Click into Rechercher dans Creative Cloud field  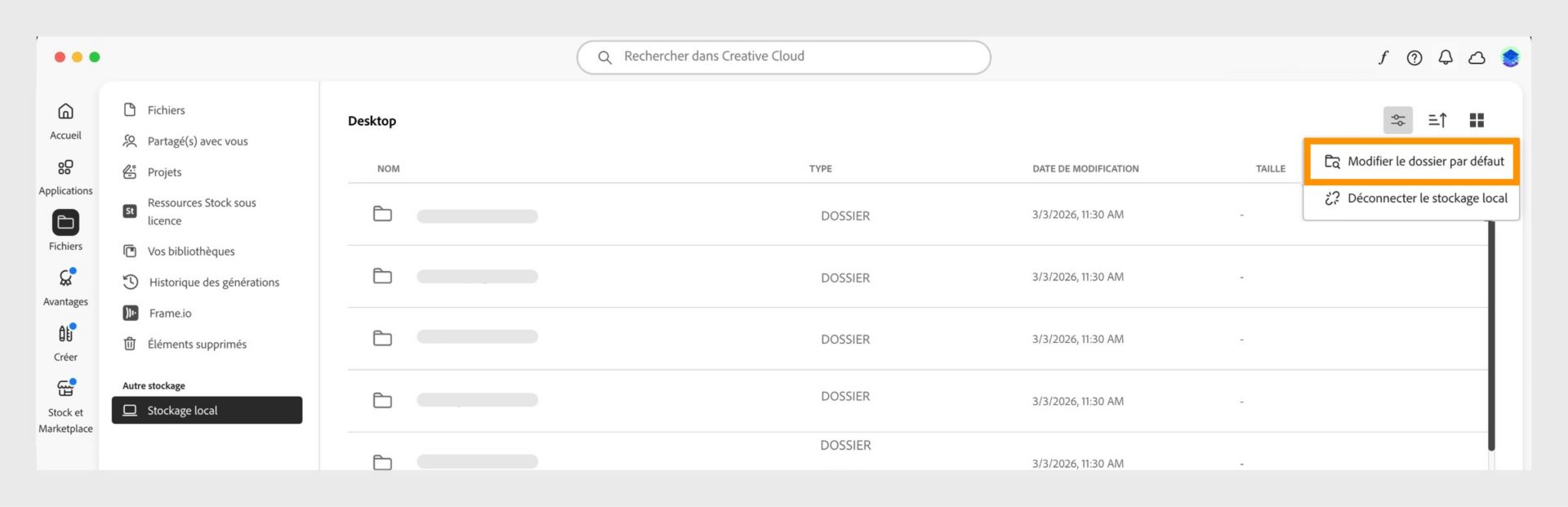783,57
